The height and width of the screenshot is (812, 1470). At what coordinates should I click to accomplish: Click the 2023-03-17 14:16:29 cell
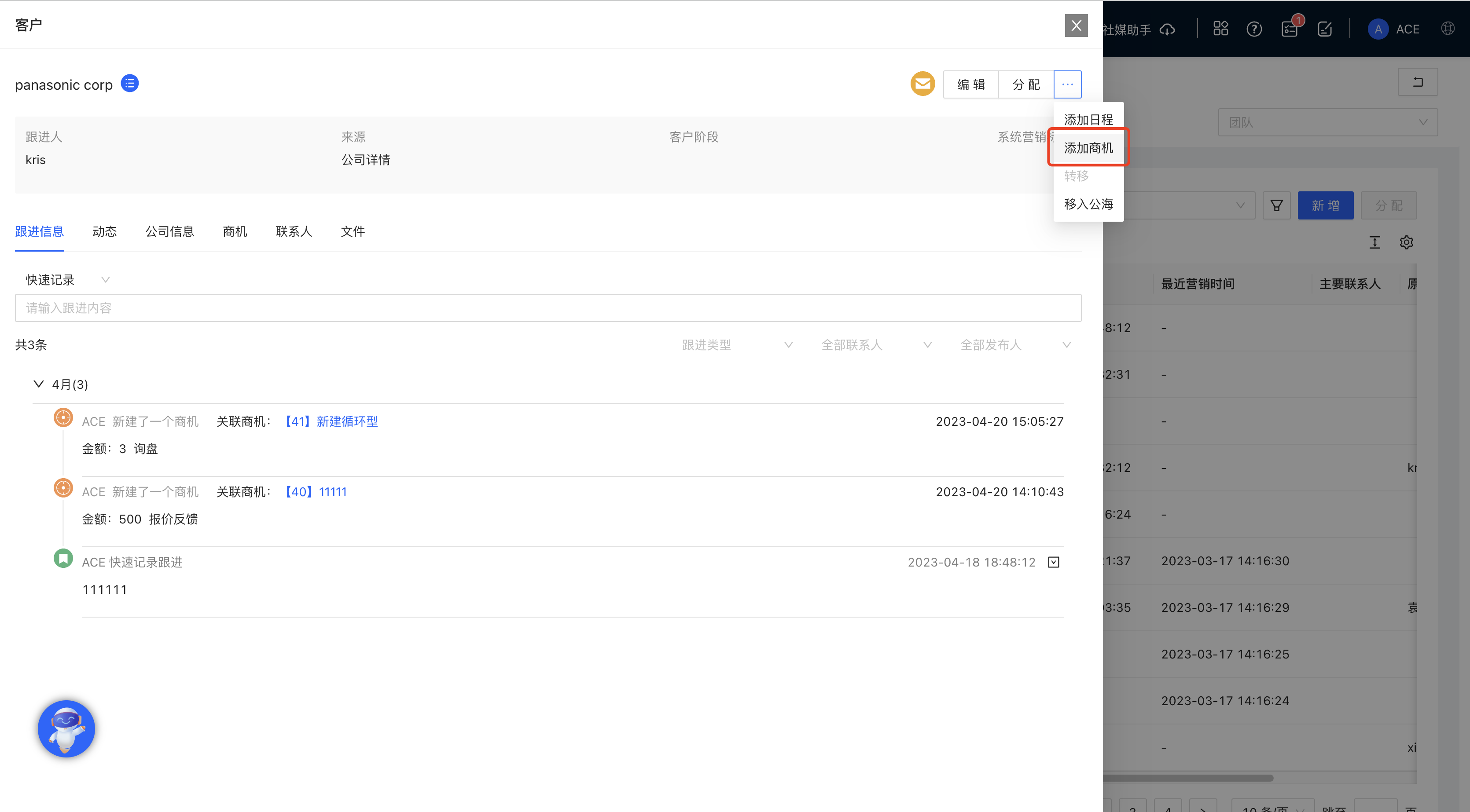click(1224, 607)
